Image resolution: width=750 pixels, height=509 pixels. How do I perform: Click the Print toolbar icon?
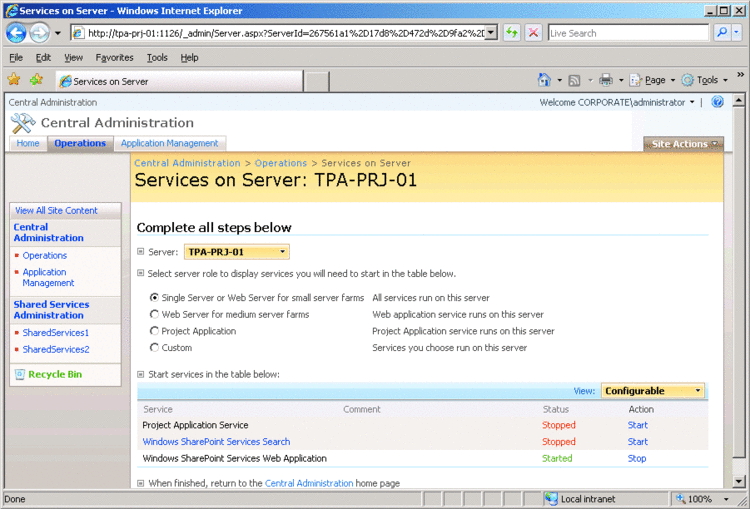[606, 80]
